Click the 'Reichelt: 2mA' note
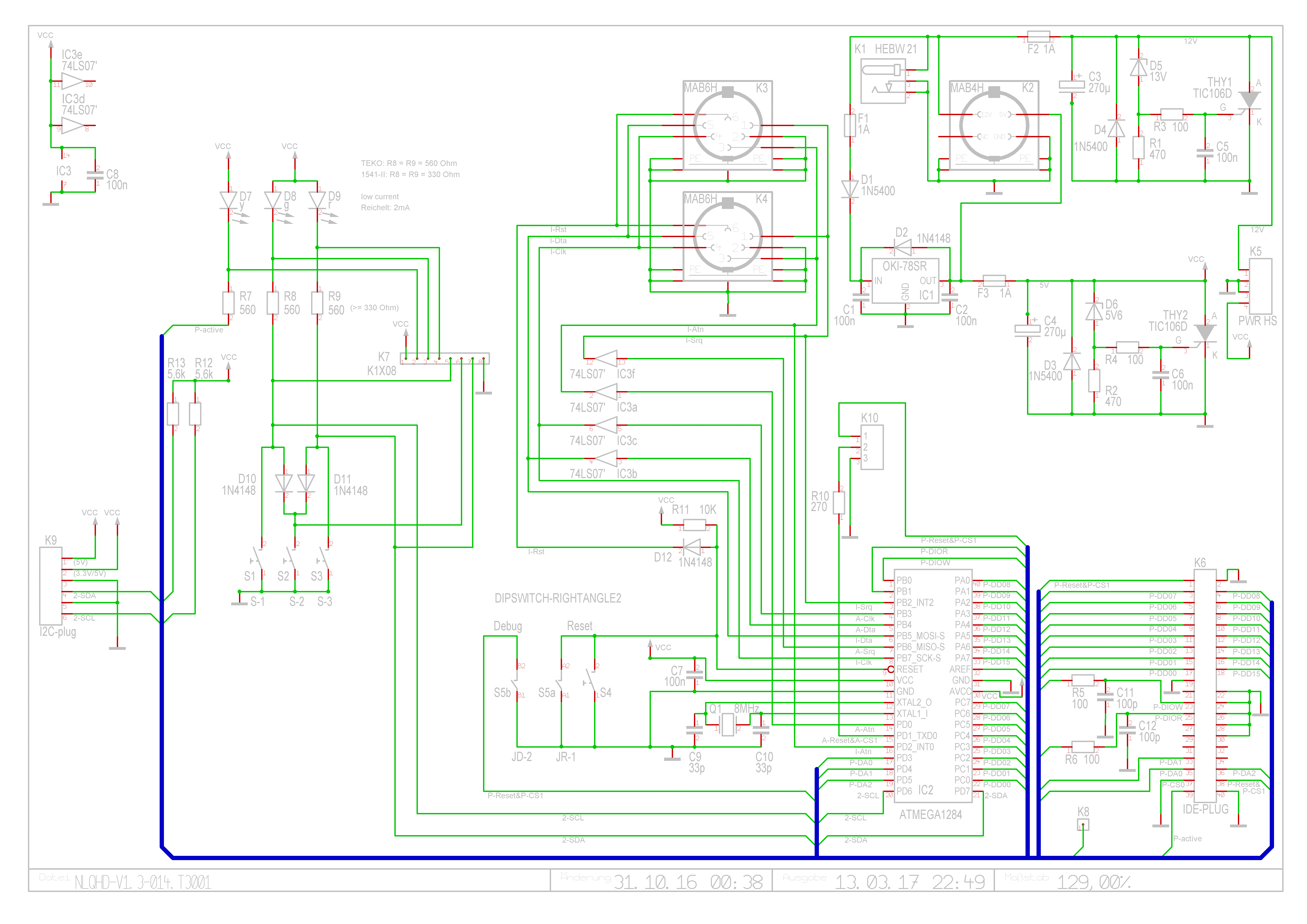The height and width of the screenshot is (924, 1307). 385,208
